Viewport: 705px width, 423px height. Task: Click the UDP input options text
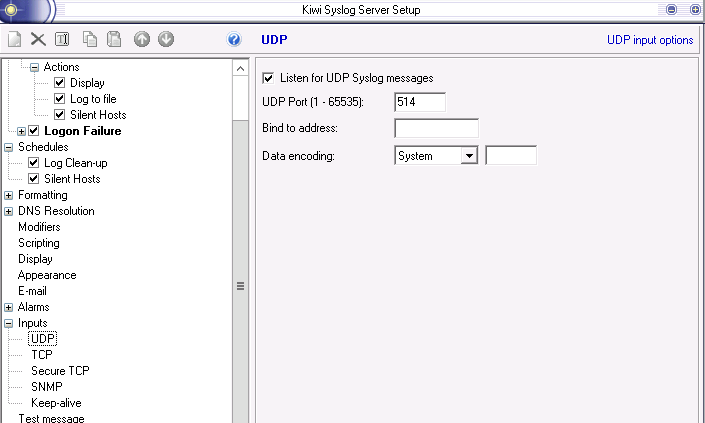point(650,40)
